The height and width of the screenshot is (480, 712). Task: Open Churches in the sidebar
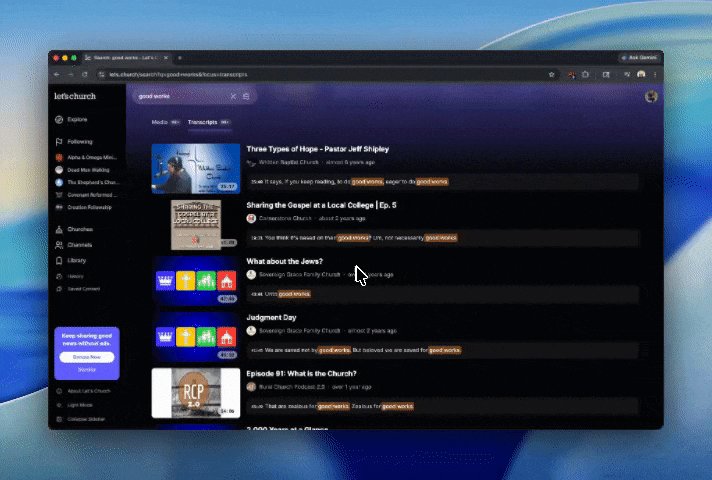(x=74, y=229)
